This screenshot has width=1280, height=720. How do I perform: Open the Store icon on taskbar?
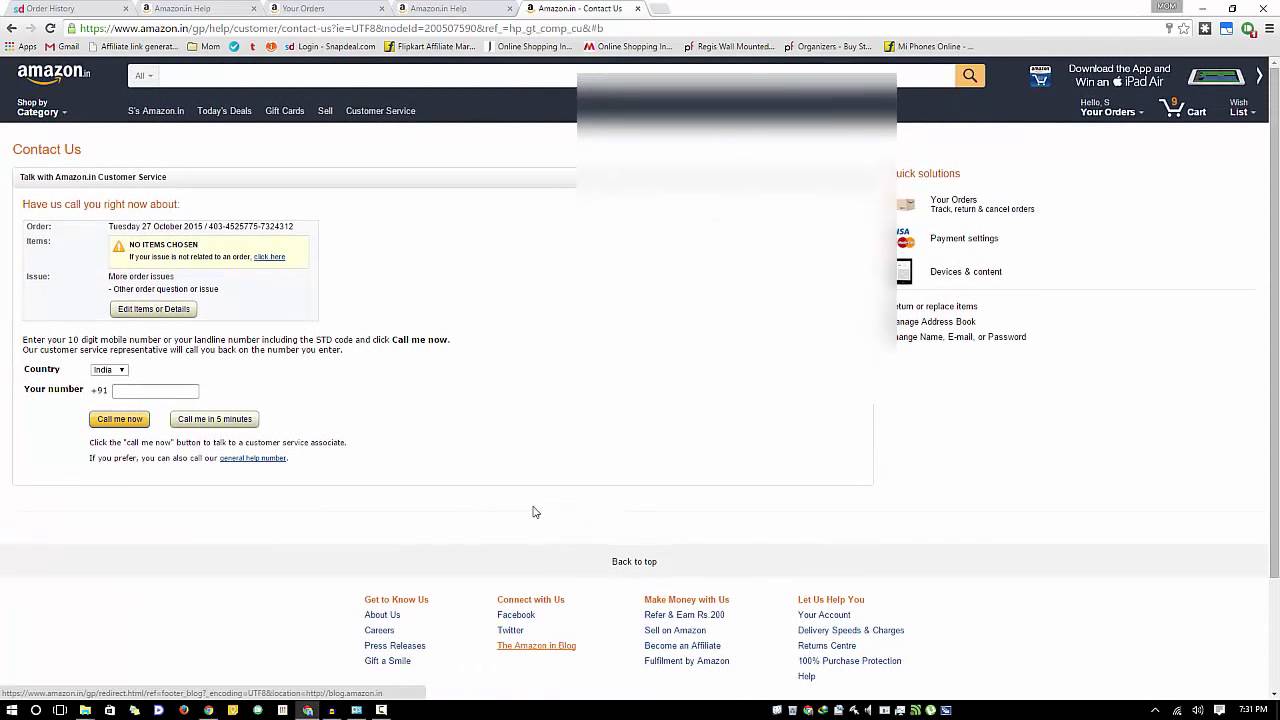tap(110, 710)
